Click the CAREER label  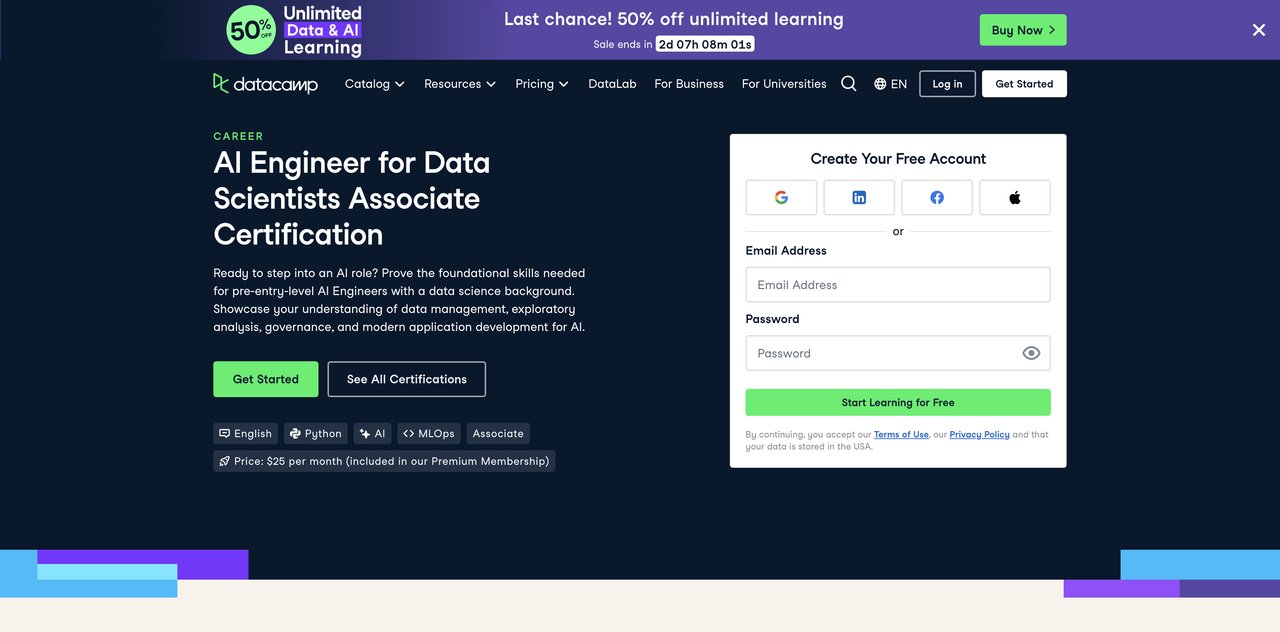238,136
